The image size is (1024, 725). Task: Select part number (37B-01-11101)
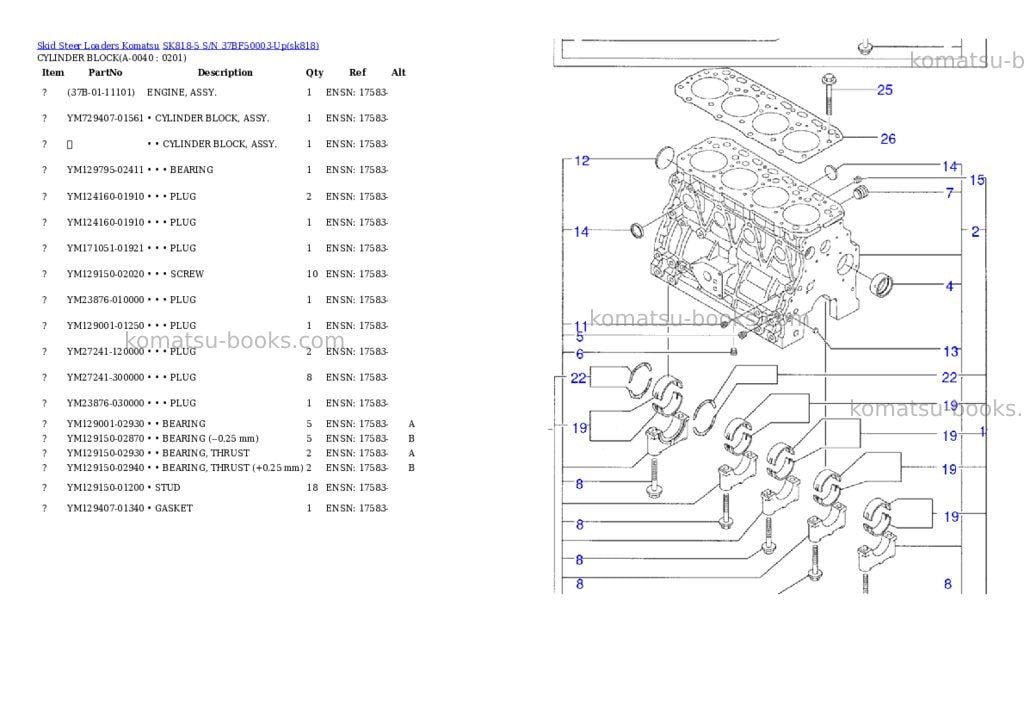click(101, 92)
